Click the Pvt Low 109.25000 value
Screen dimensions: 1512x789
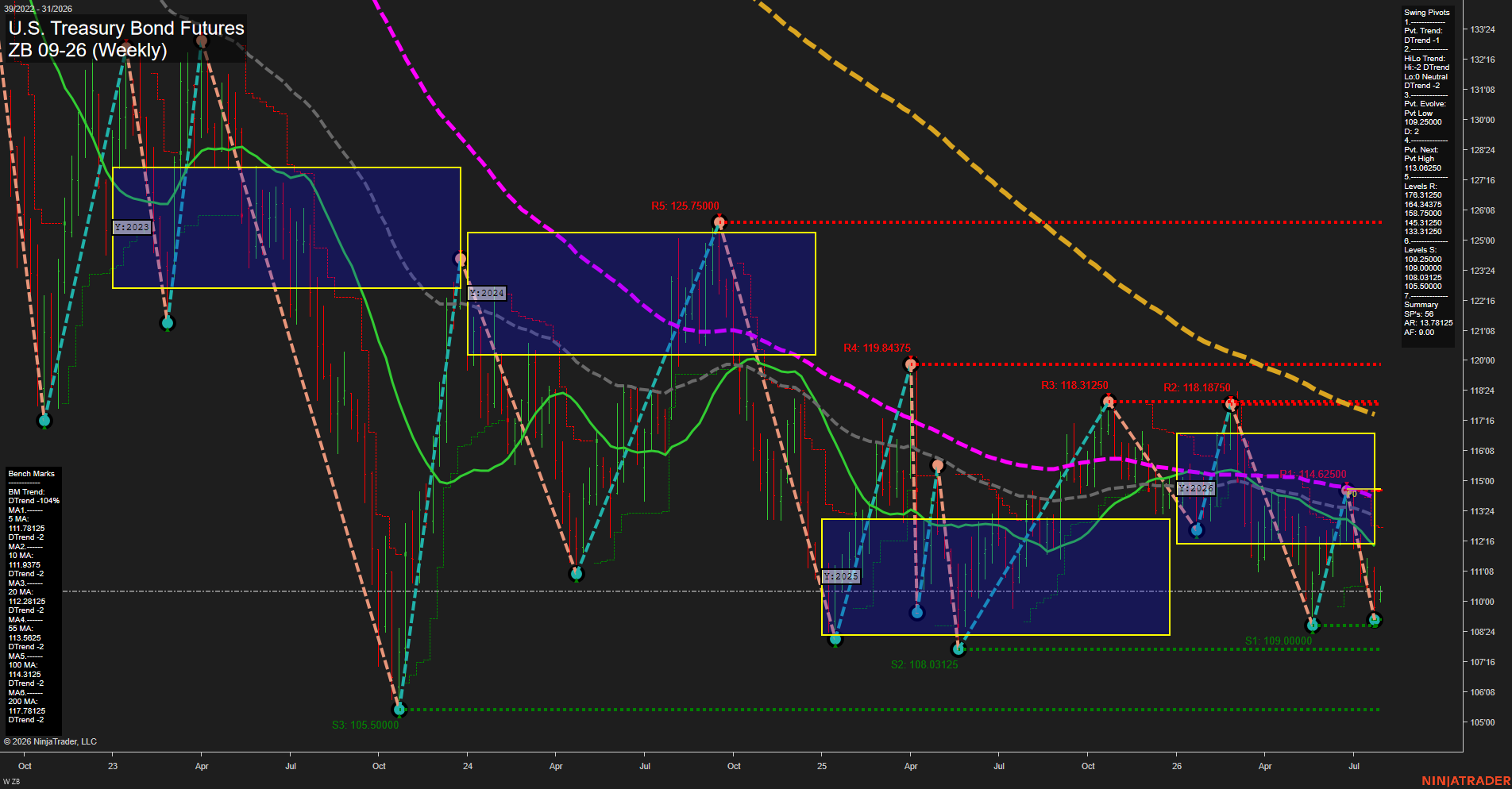[x=1422, y=118]
